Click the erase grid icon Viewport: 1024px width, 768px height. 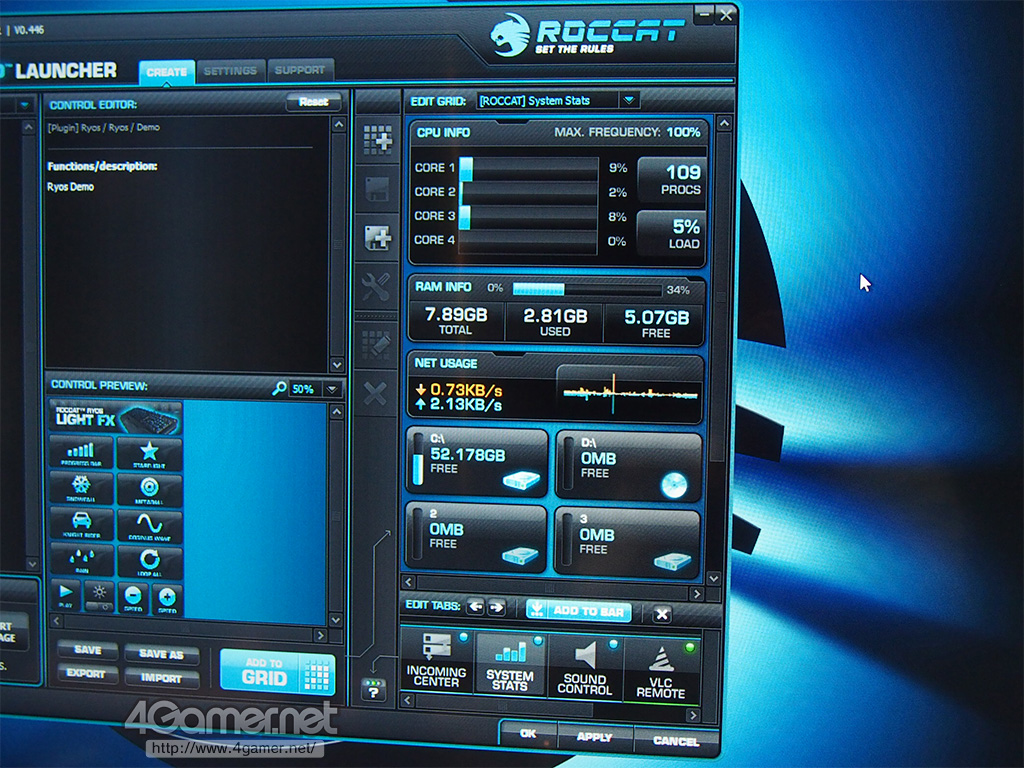pyautogui.click(x=376, y=344)
